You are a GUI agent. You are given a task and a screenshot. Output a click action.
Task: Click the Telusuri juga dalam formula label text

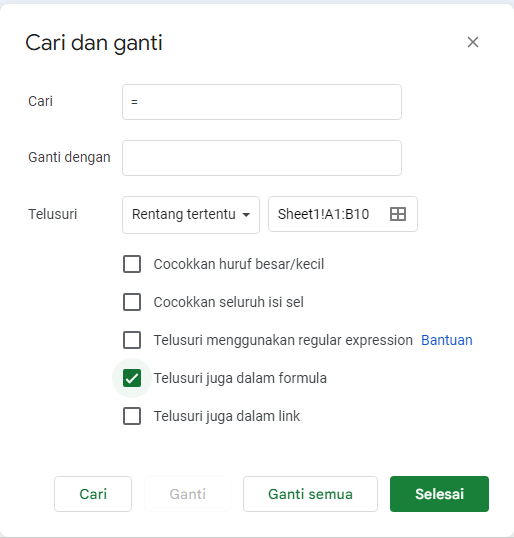coord(240,378)
